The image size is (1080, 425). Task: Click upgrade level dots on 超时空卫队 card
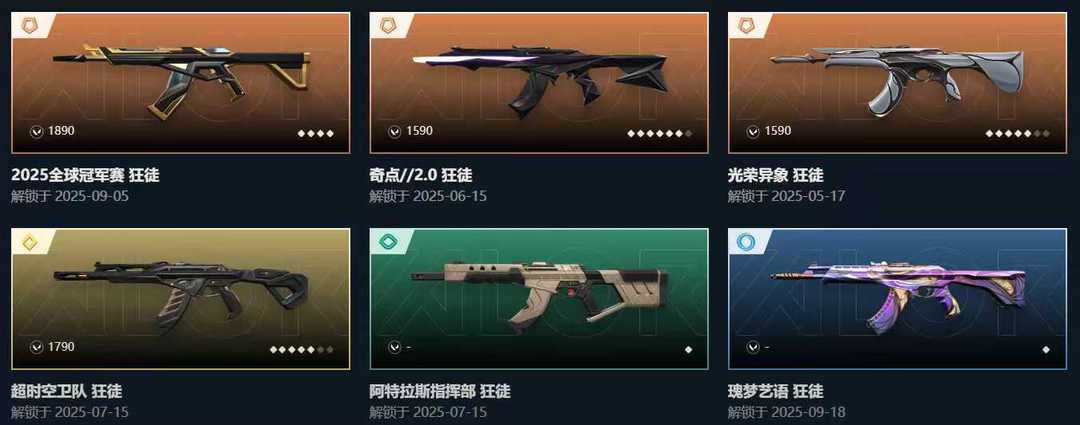302,349
